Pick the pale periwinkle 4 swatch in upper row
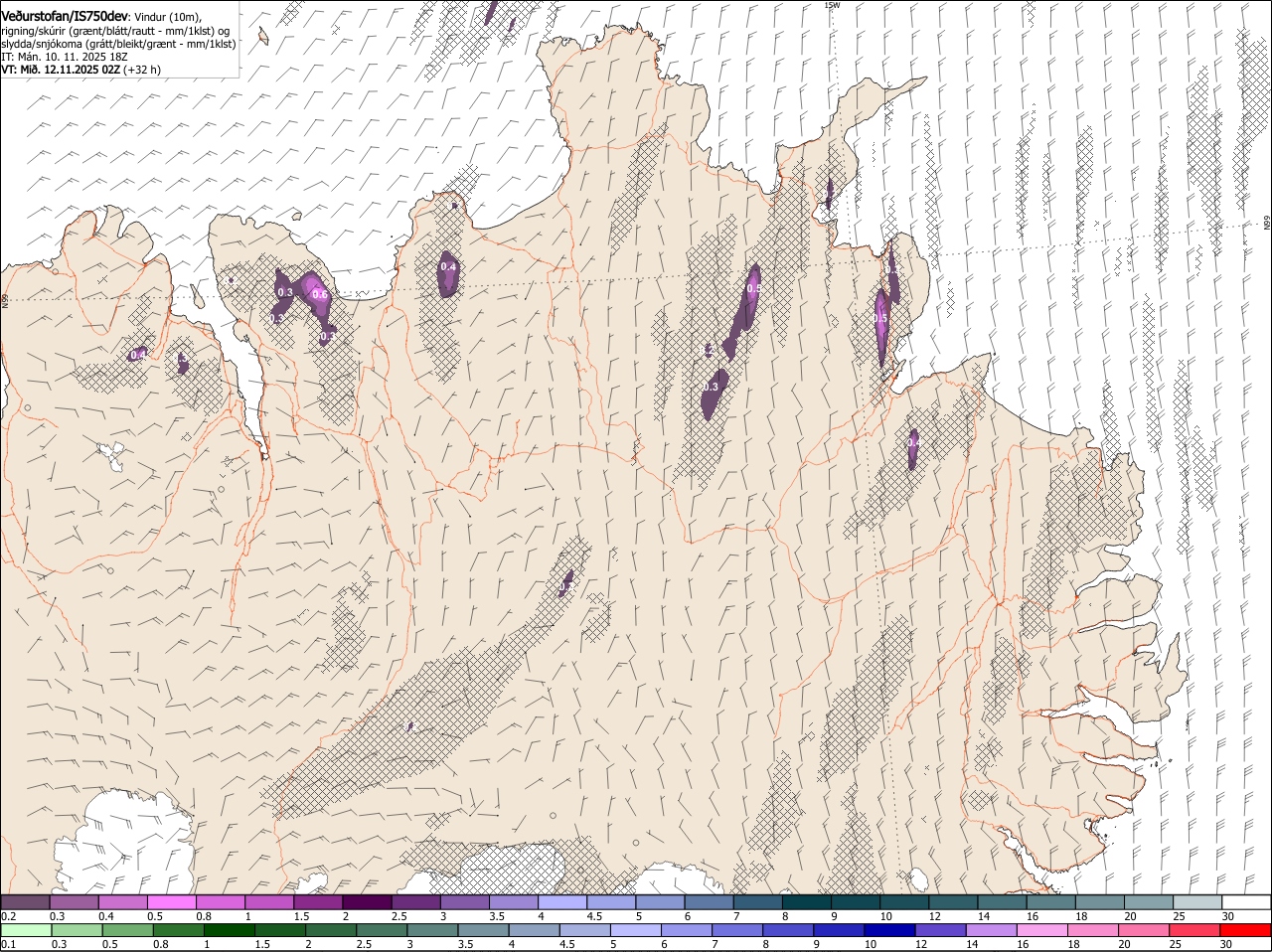The height and width of the screenshot is (952, 1272). click(x=562, y=901)
